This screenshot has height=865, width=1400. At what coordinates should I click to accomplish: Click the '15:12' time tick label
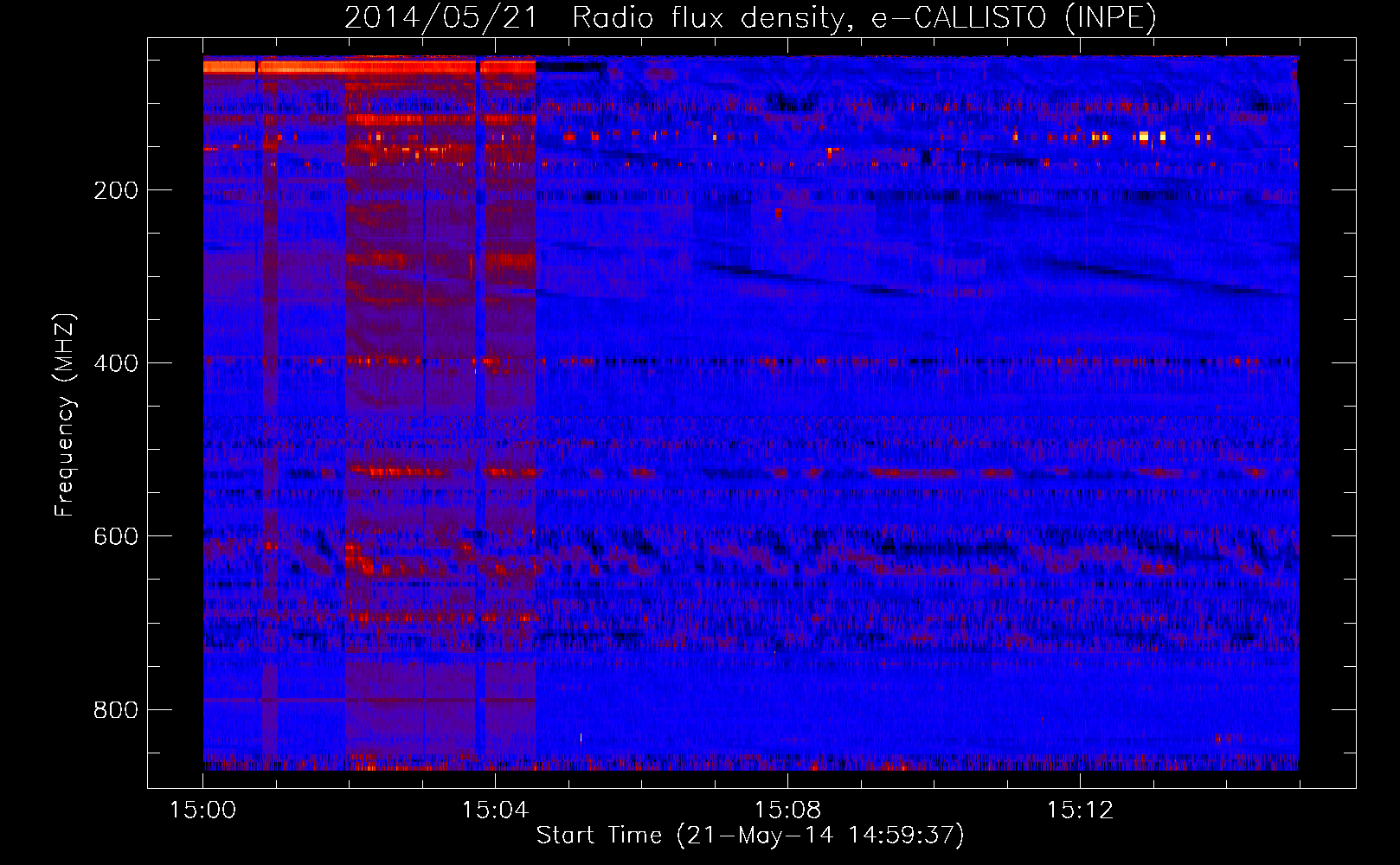click(x=1081, y=811)
